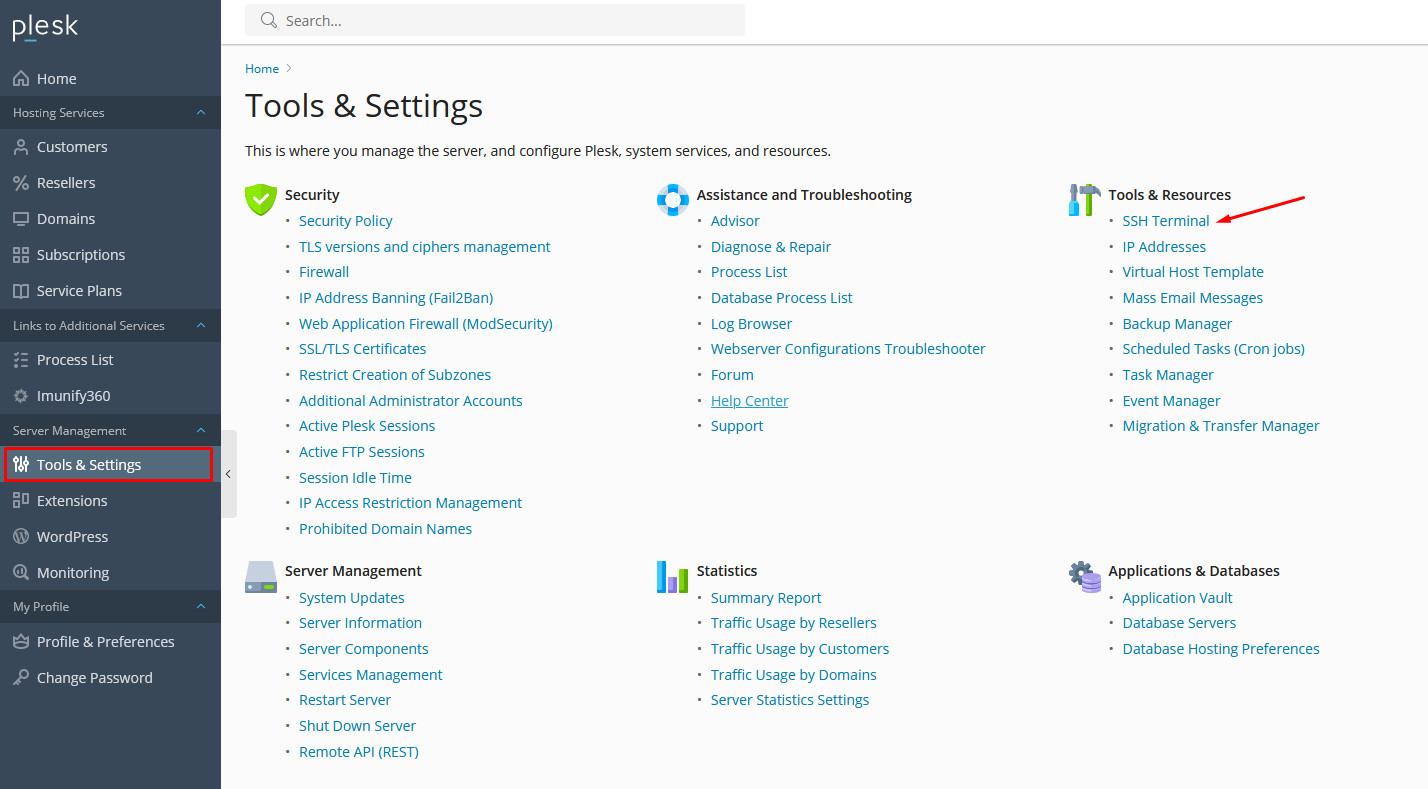Open the Summary Report link
Image resolution: width=1428 pixels, height=789 pixels.
coord(766,597)
